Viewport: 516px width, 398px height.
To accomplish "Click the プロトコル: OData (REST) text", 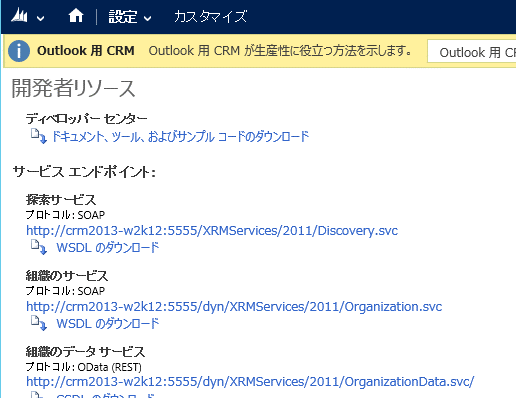I will (x=84, y=367).
